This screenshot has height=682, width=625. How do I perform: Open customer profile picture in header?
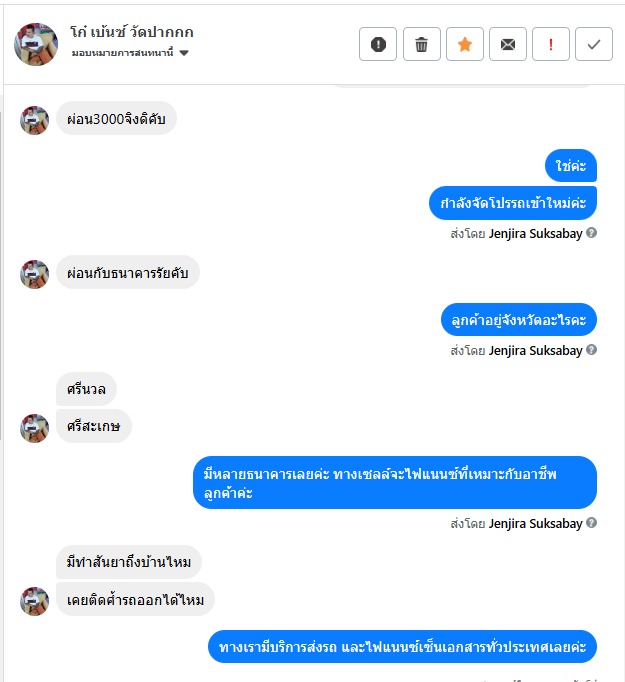36,44
